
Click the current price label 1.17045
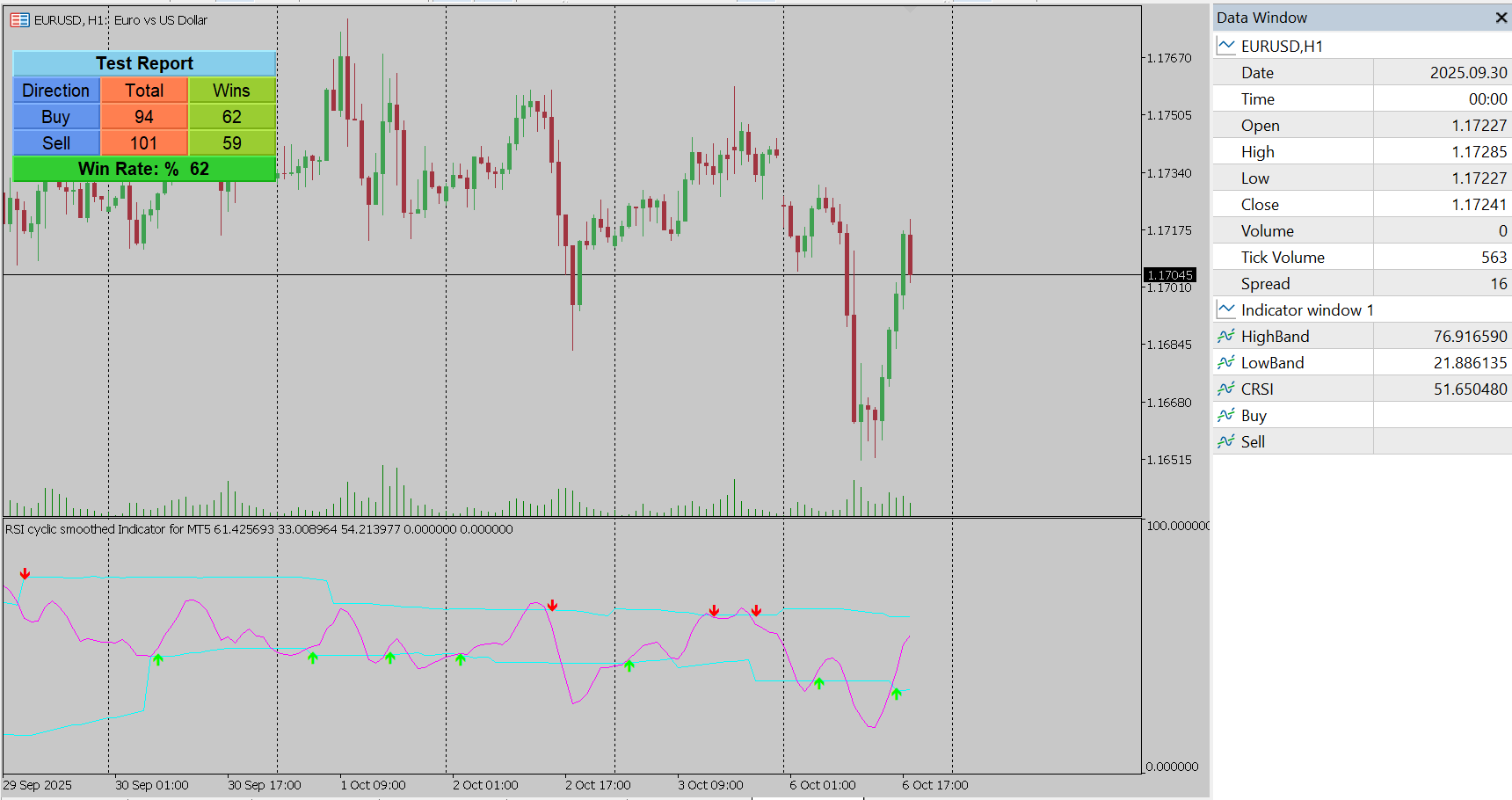[x=1170, y=275]
